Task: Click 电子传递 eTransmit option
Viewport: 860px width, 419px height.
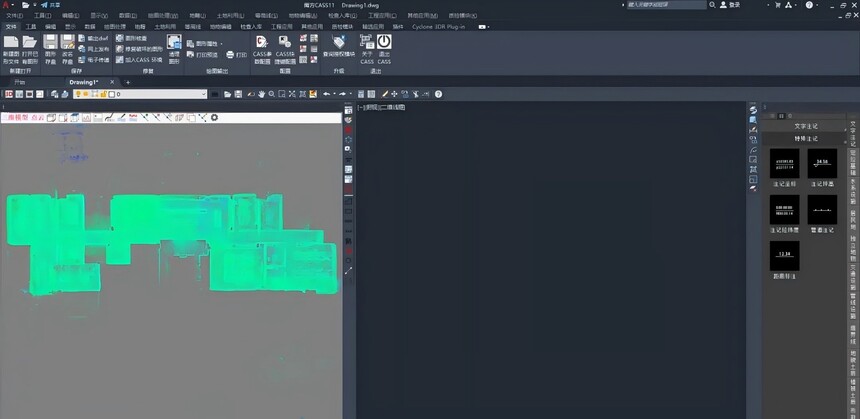Action: (94, 59)
